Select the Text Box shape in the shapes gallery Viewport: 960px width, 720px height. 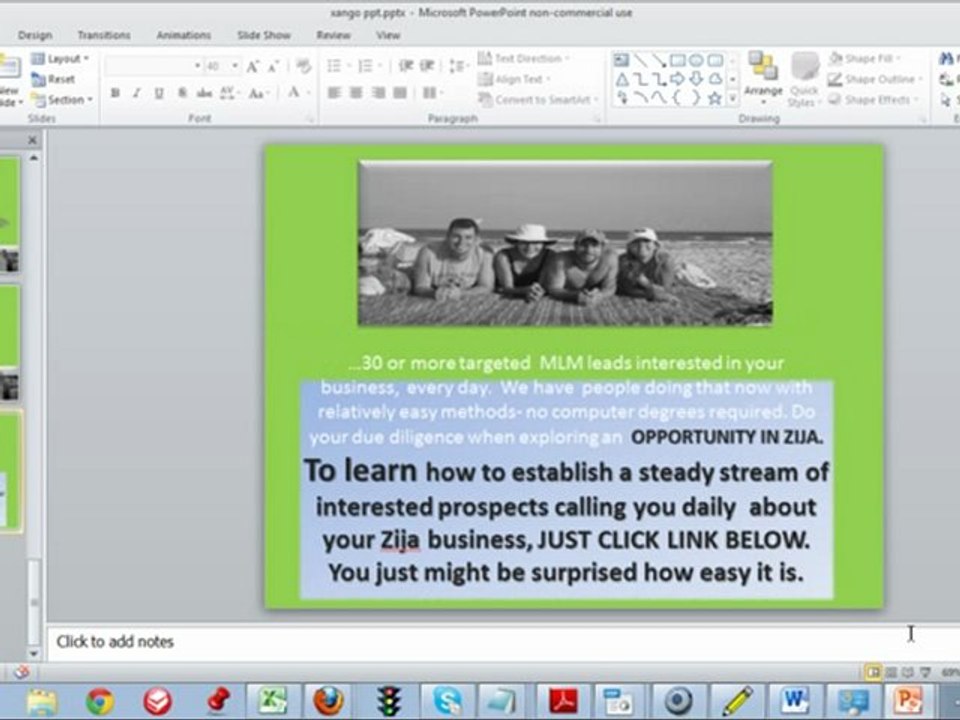621,60
